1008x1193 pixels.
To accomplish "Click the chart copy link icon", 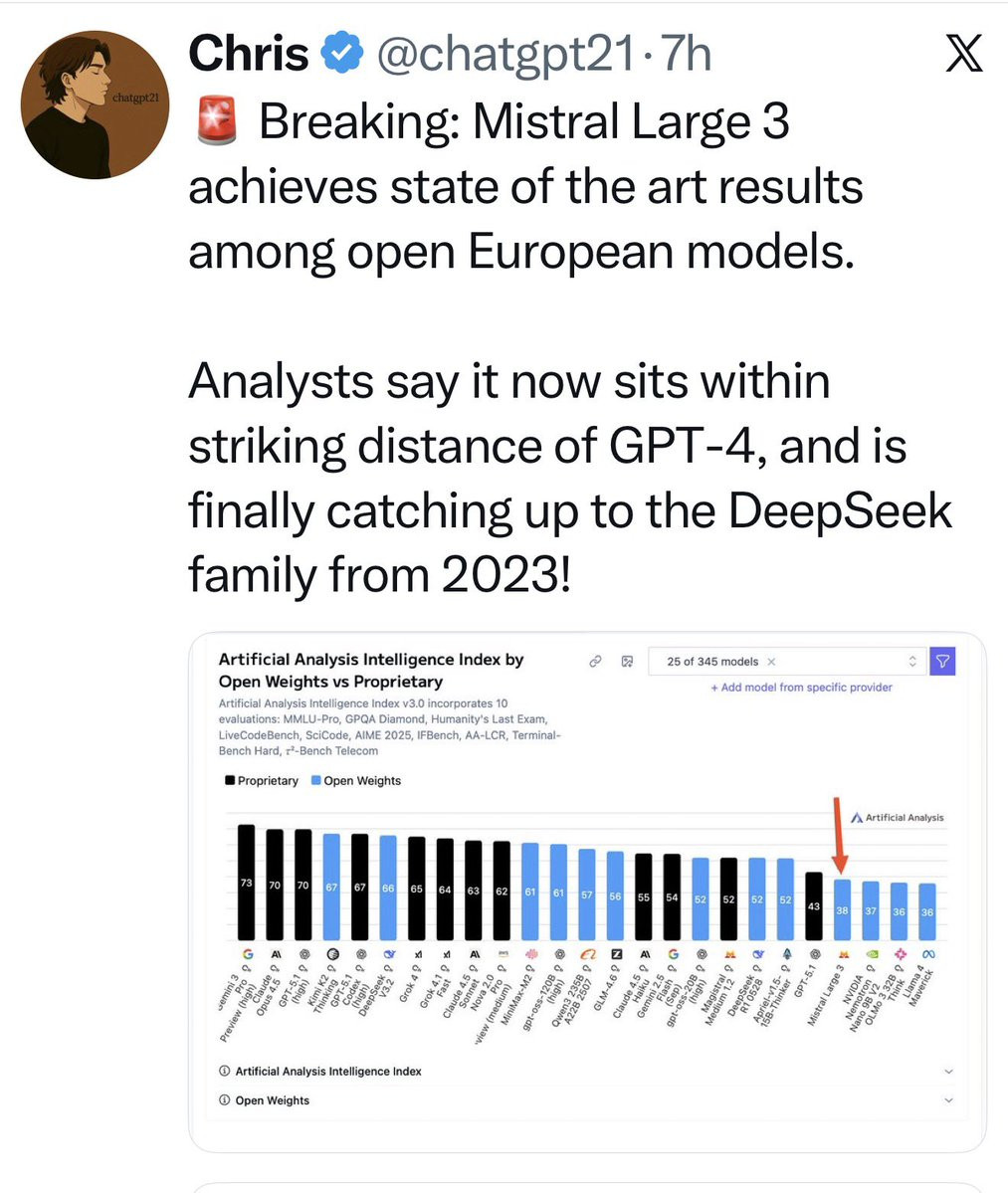I will click(596, 661).
